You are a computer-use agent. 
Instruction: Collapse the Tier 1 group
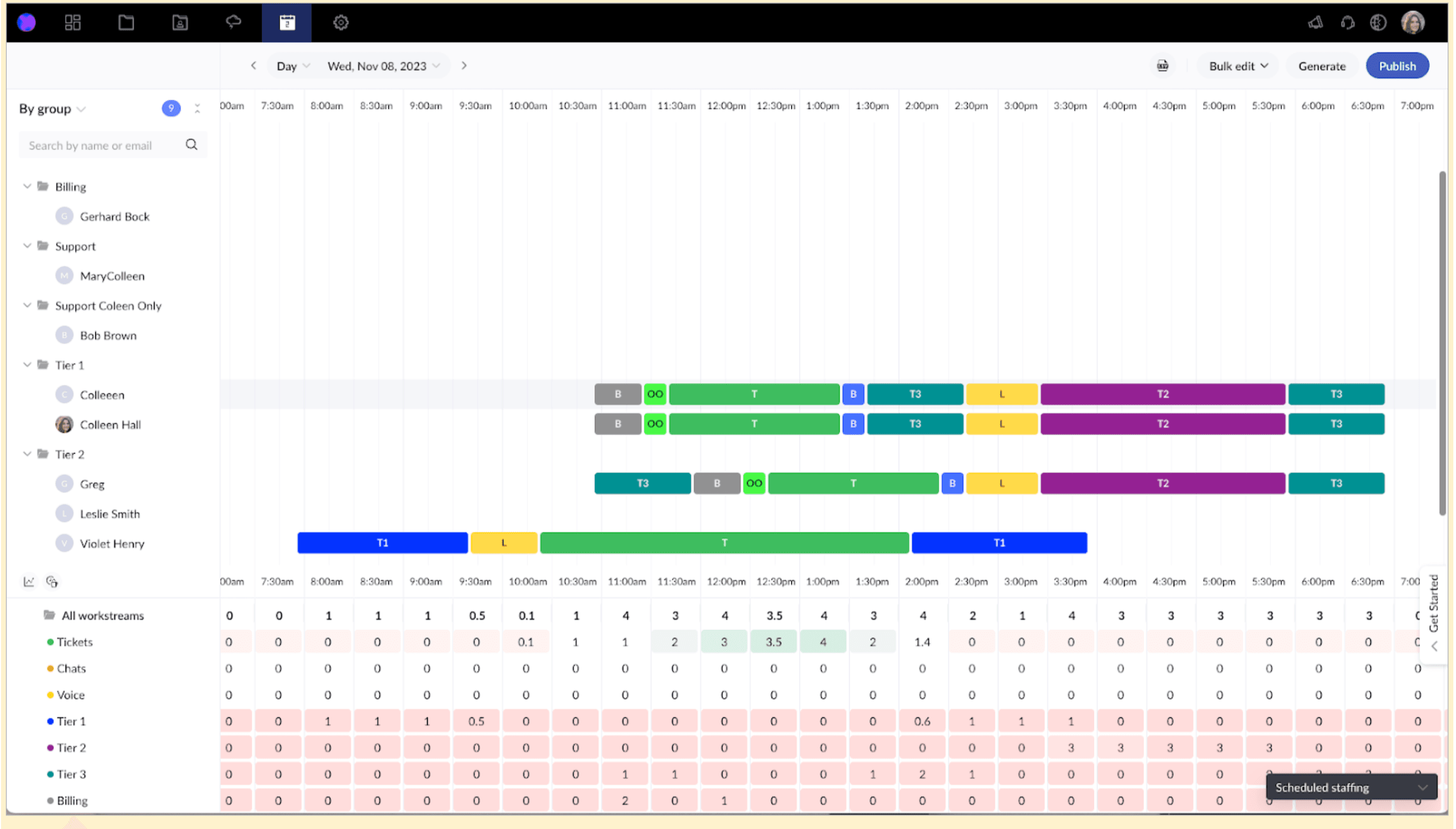tap(27, 365)
